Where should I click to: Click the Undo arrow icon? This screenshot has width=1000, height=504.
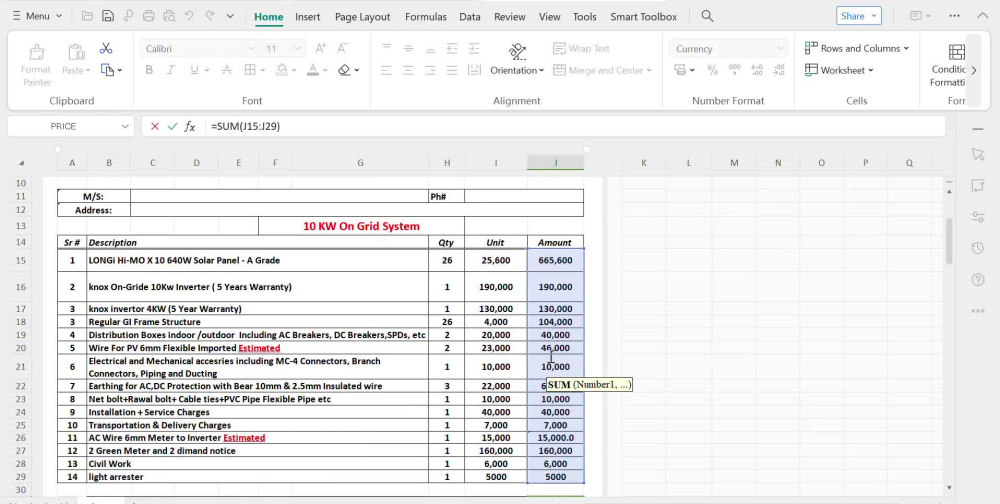pyautogui.click(x=189, y=16)
